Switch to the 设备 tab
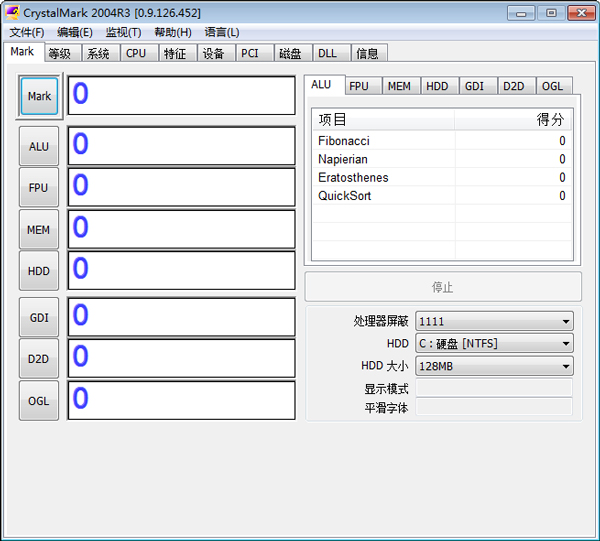600x541 pixels. pyautogui.click(x=217, y=53)
